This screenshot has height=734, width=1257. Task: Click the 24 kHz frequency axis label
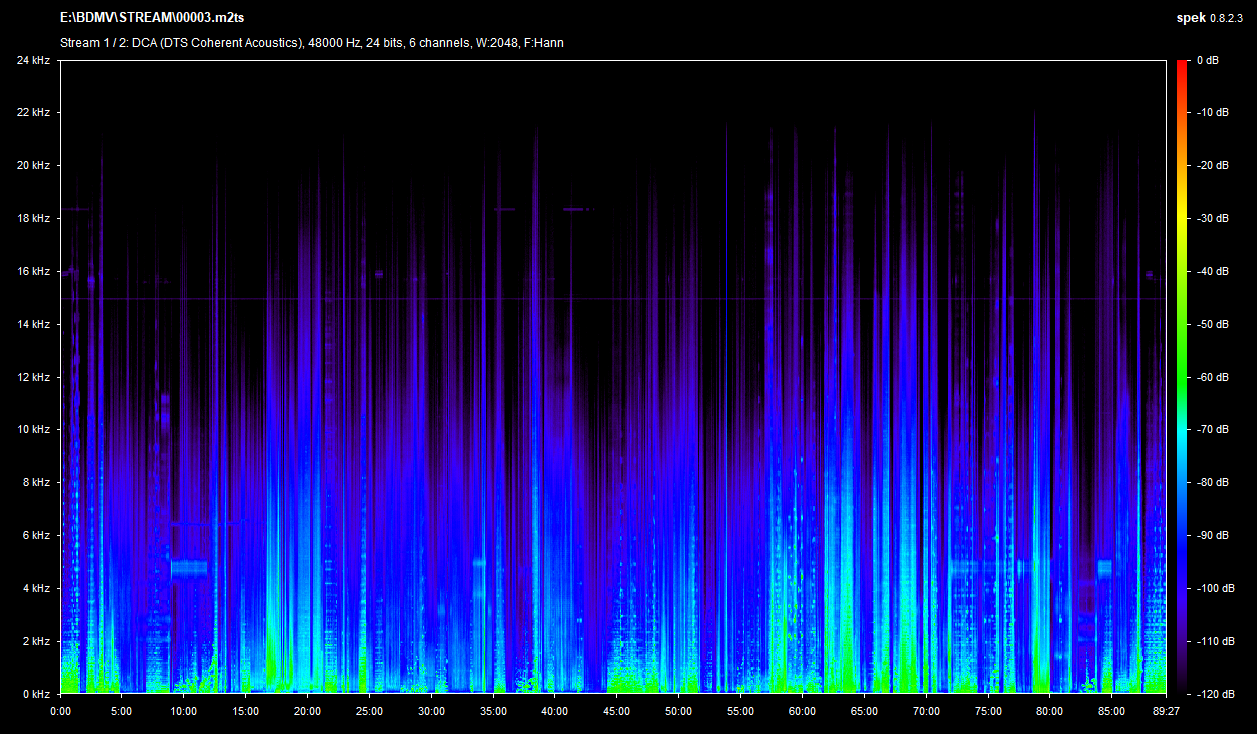[x=33, y=61]
